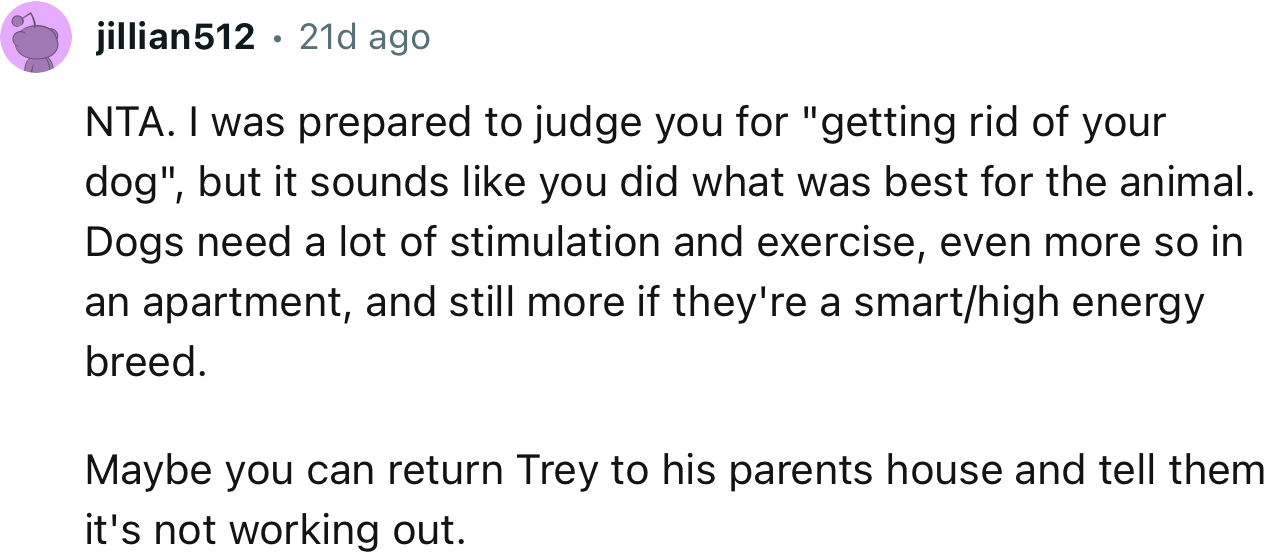The height and width of the screenshot is (553, 1271).
Task: Click the jillian512 user avatar icon
Action: point(38,38)
